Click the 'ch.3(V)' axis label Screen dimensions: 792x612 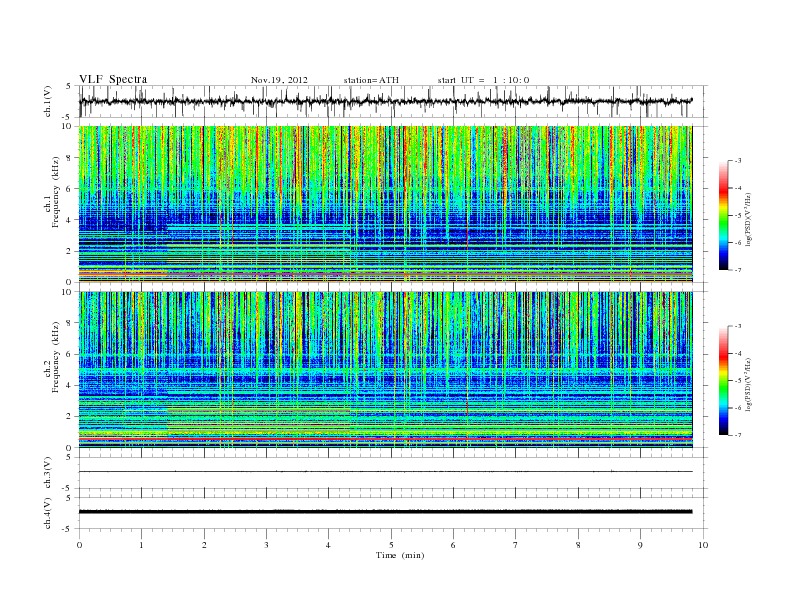pyautogui.click(x=48, y=473)
